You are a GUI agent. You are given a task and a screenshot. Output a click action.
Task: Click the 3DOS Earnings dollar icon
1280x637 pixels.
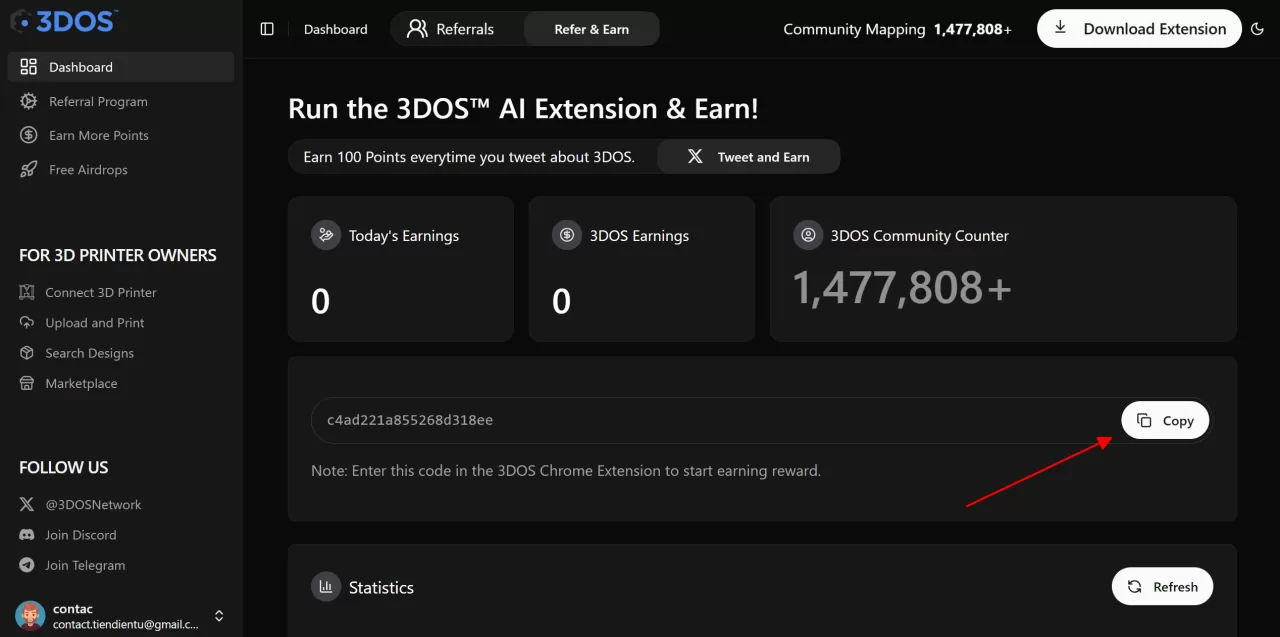pos(567,235)
